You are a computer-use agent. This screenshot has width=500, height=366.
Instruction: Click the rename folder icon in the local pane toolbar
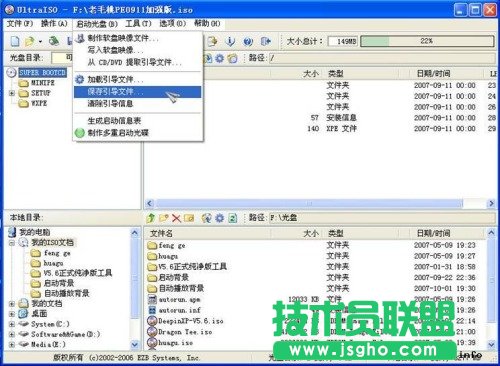189,218
